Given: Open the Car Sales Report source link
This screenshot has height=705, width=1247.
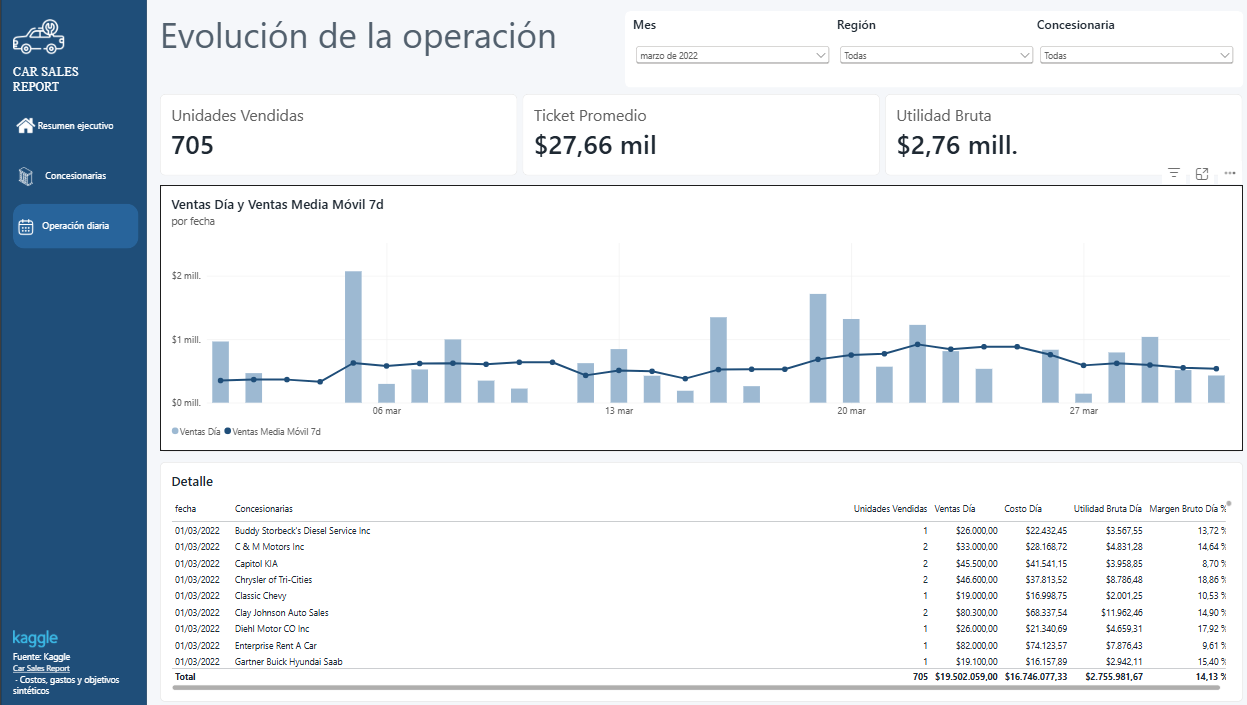Looking at the screenshot, I should pyautogui.click(x=41, y=668).
